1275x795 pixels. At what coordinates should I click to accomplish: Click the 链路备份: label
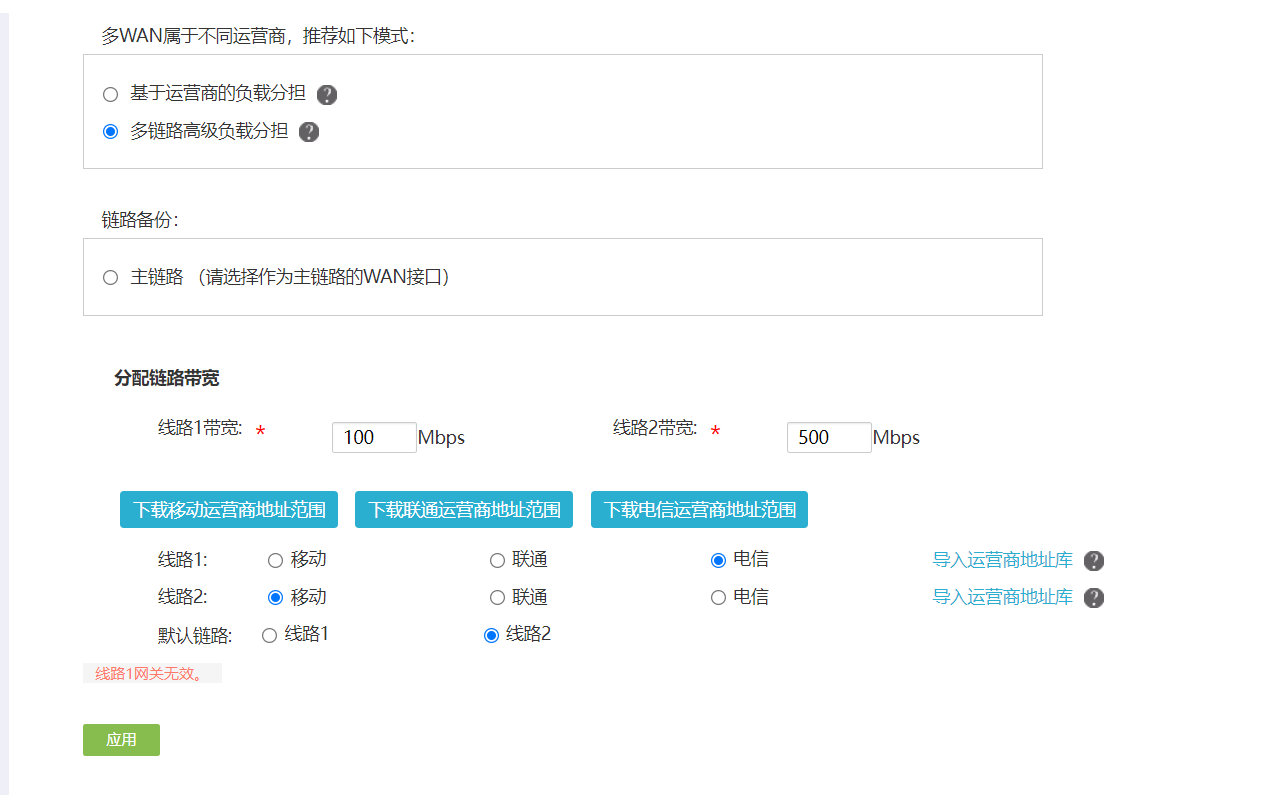point(140,220)
